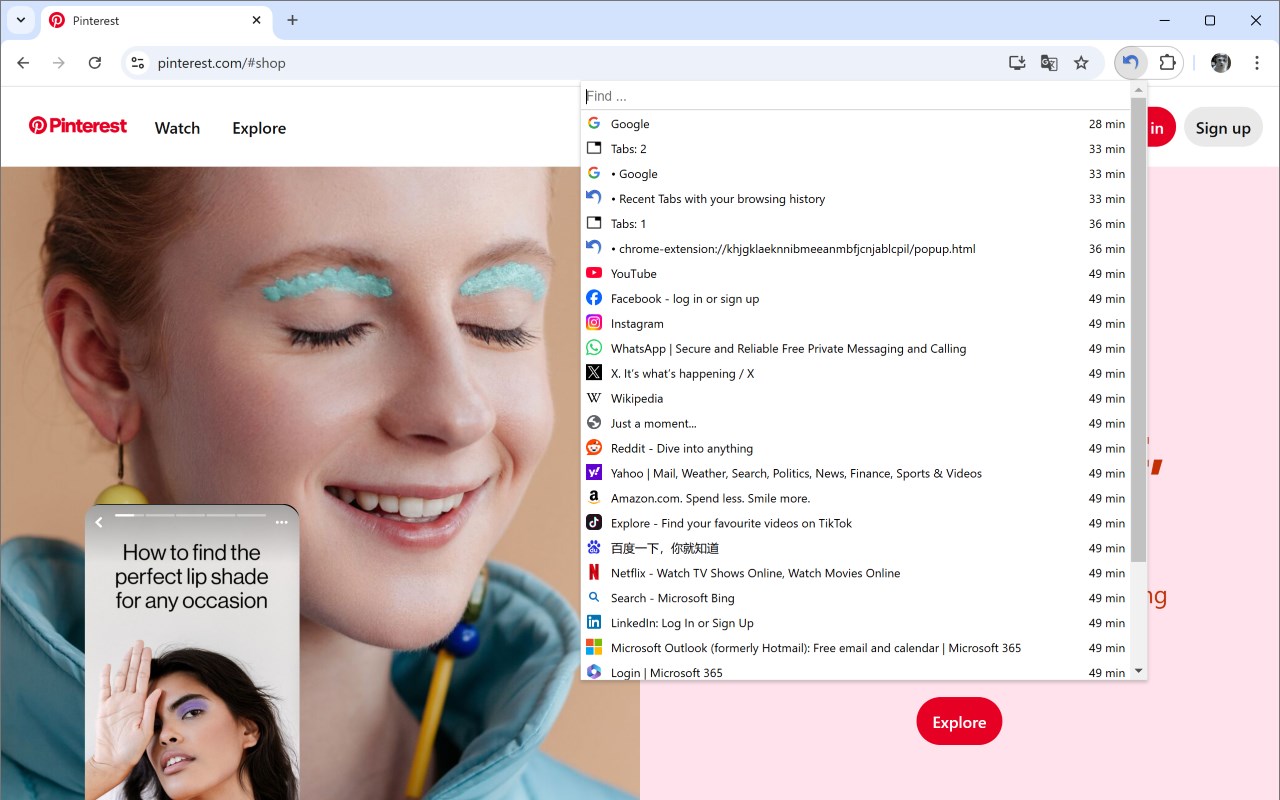Click the red Explore button
1280x800 pixels.
[959, 722]
